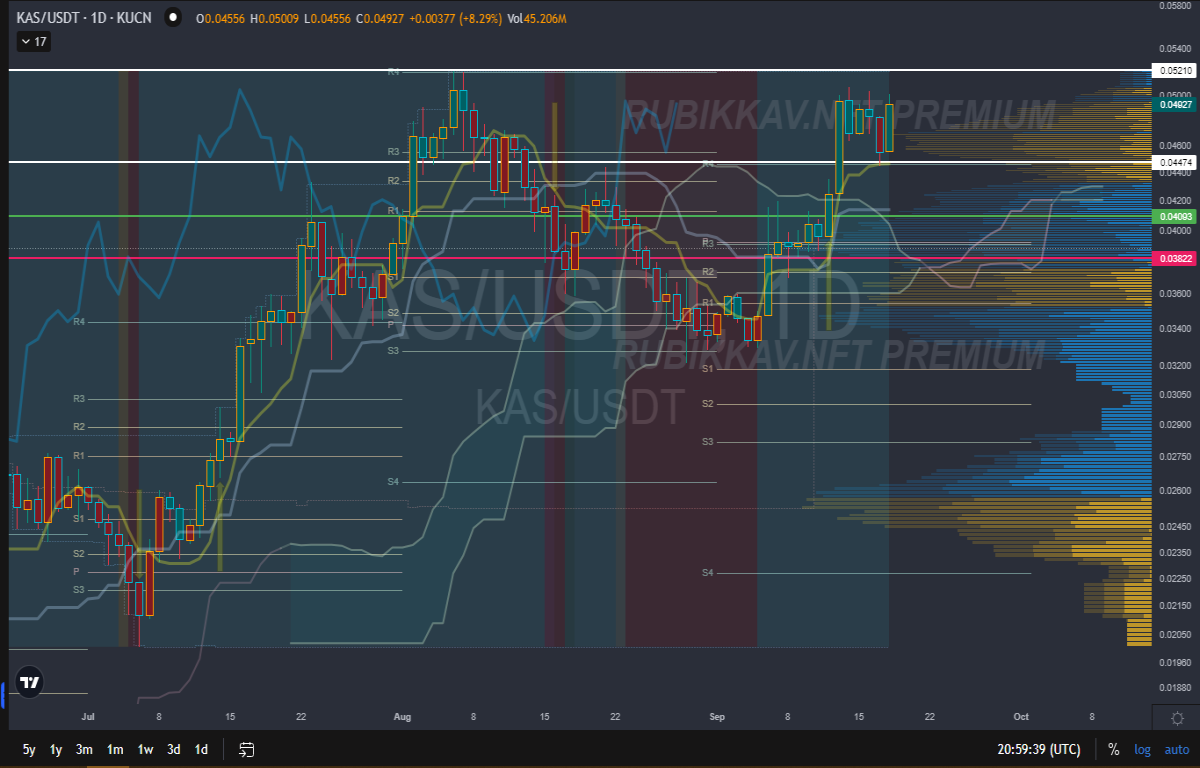
Task: Toggle the log scale option
Action: pyautogui.click(x=1141, y=749)
